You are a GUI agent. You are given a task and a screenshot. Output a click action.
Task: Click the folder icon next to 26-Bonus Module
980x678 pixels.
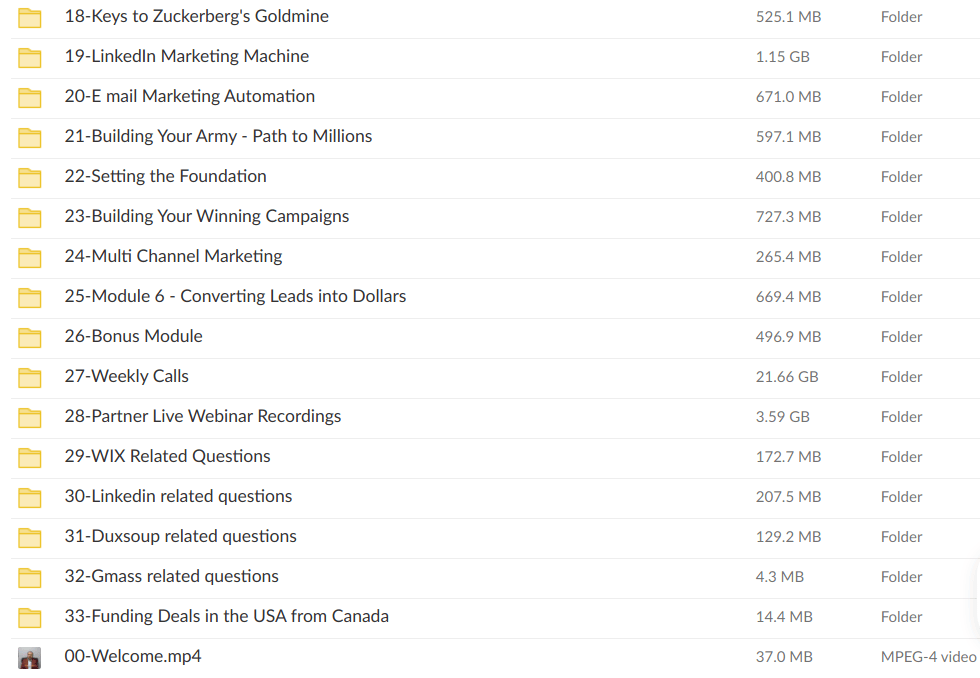point(30,337)
